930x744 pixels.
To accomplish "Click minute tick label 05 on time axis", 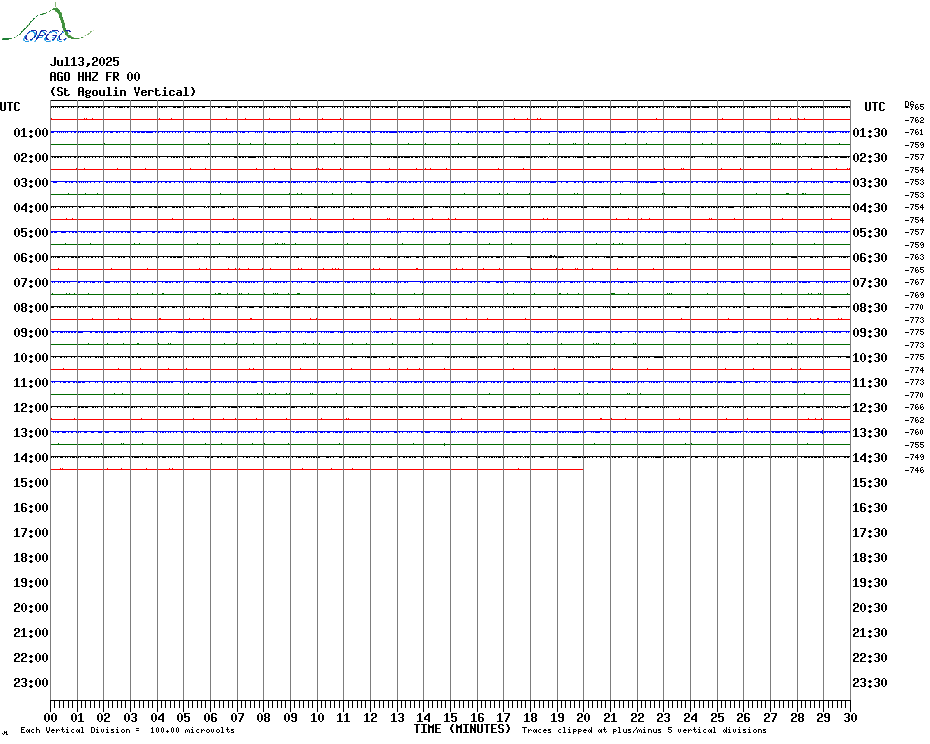I will tap(184, 717).
